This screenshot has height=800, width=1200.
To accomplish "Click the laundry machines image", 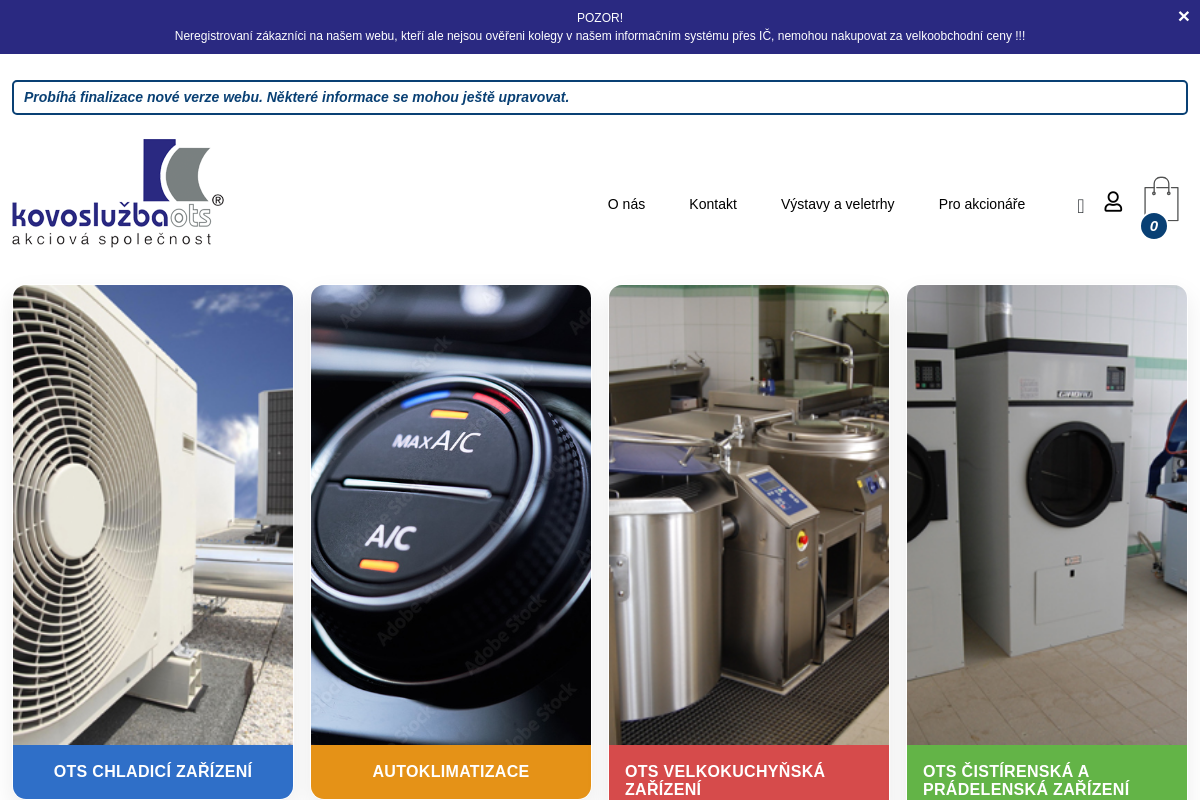I will coord(1047,515).
